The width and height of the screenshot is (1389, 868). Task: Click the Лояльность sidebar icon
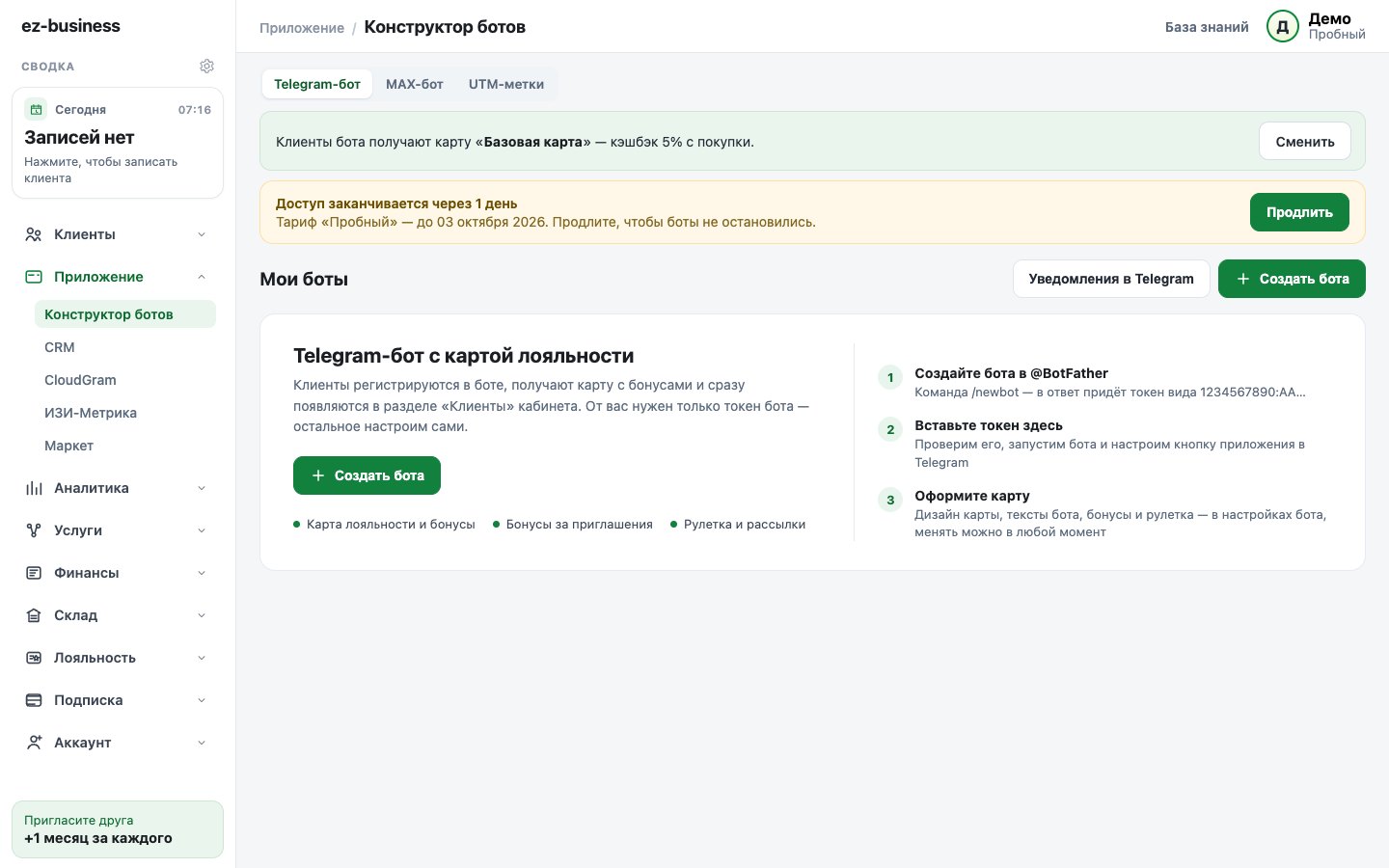(x=34, y=658)
